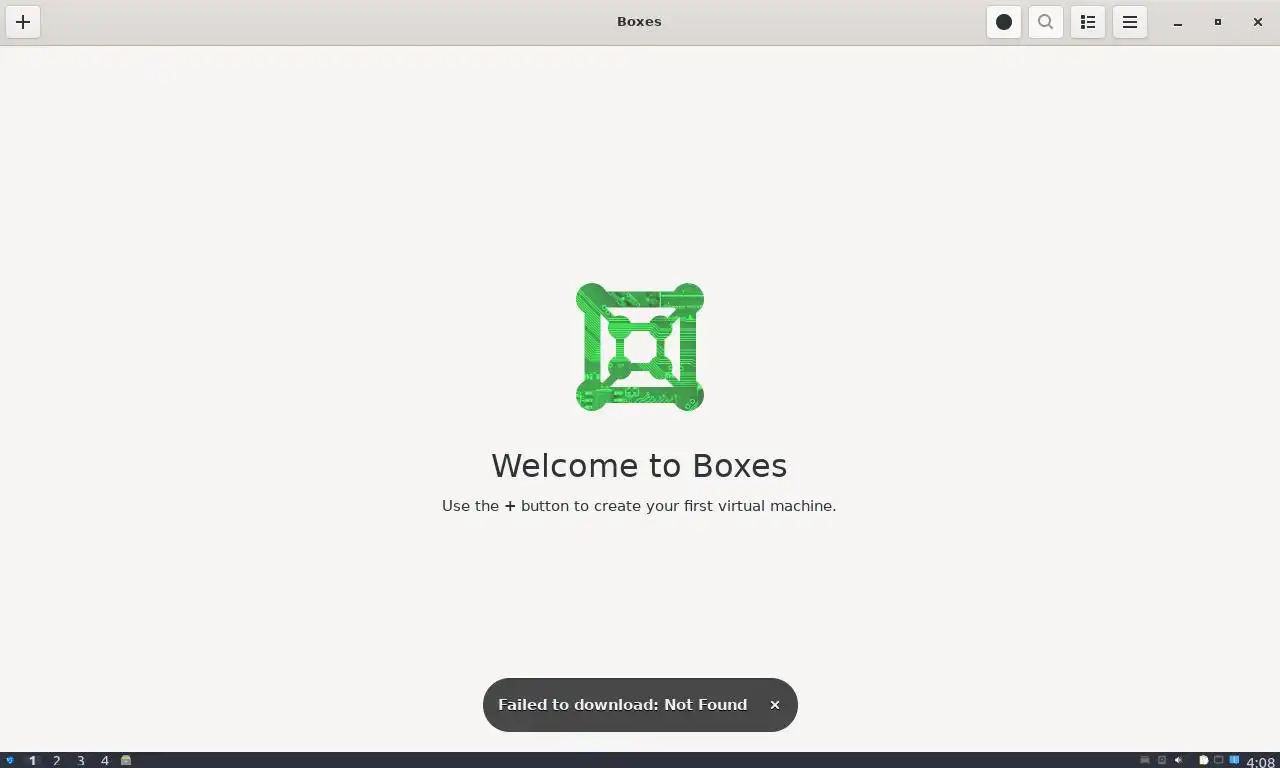Click the keyboard tray icon

pyautogui.click(x=1145, y=760)
